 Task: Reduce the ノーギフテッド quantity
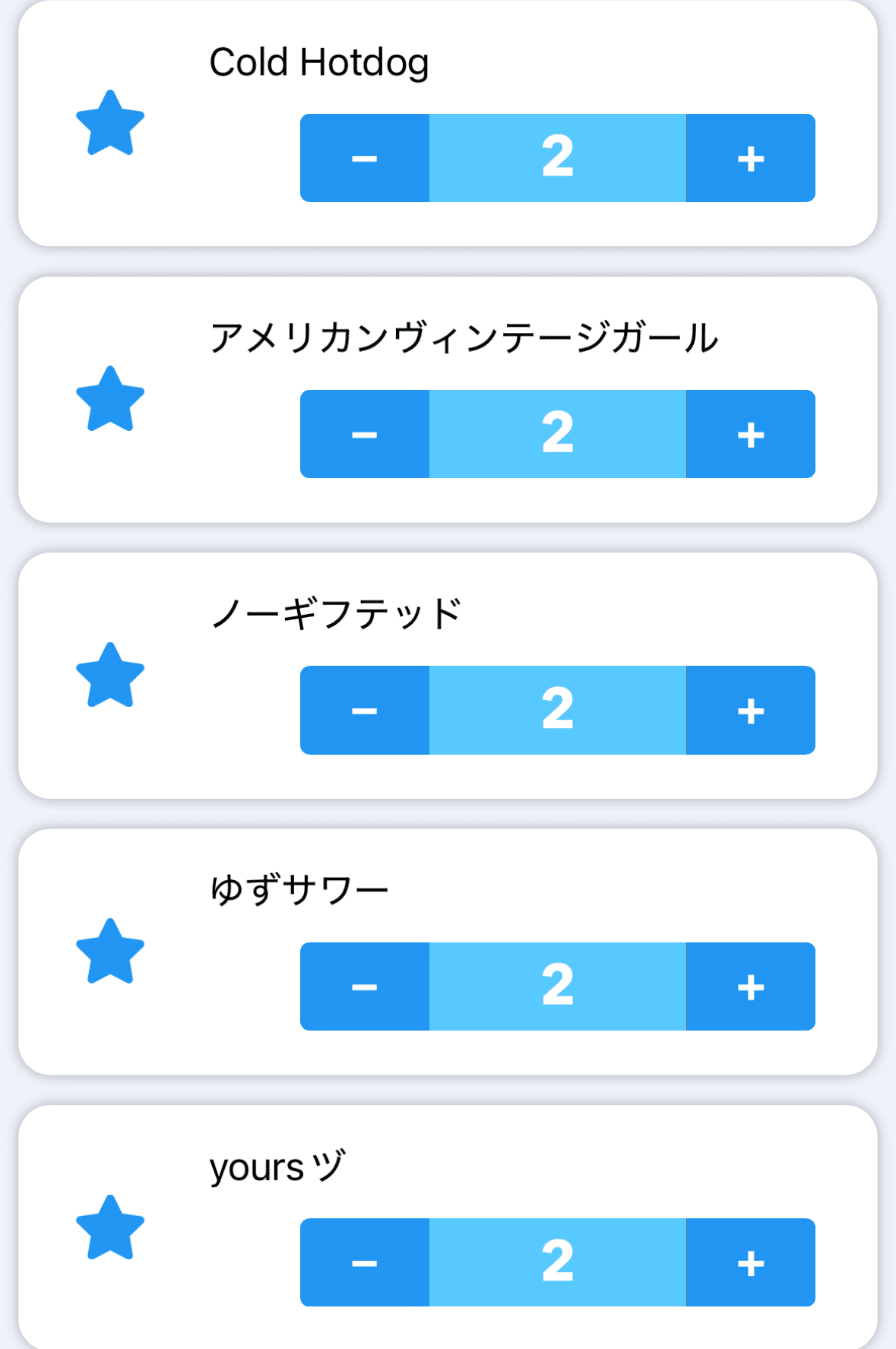[x=365, y=711]
